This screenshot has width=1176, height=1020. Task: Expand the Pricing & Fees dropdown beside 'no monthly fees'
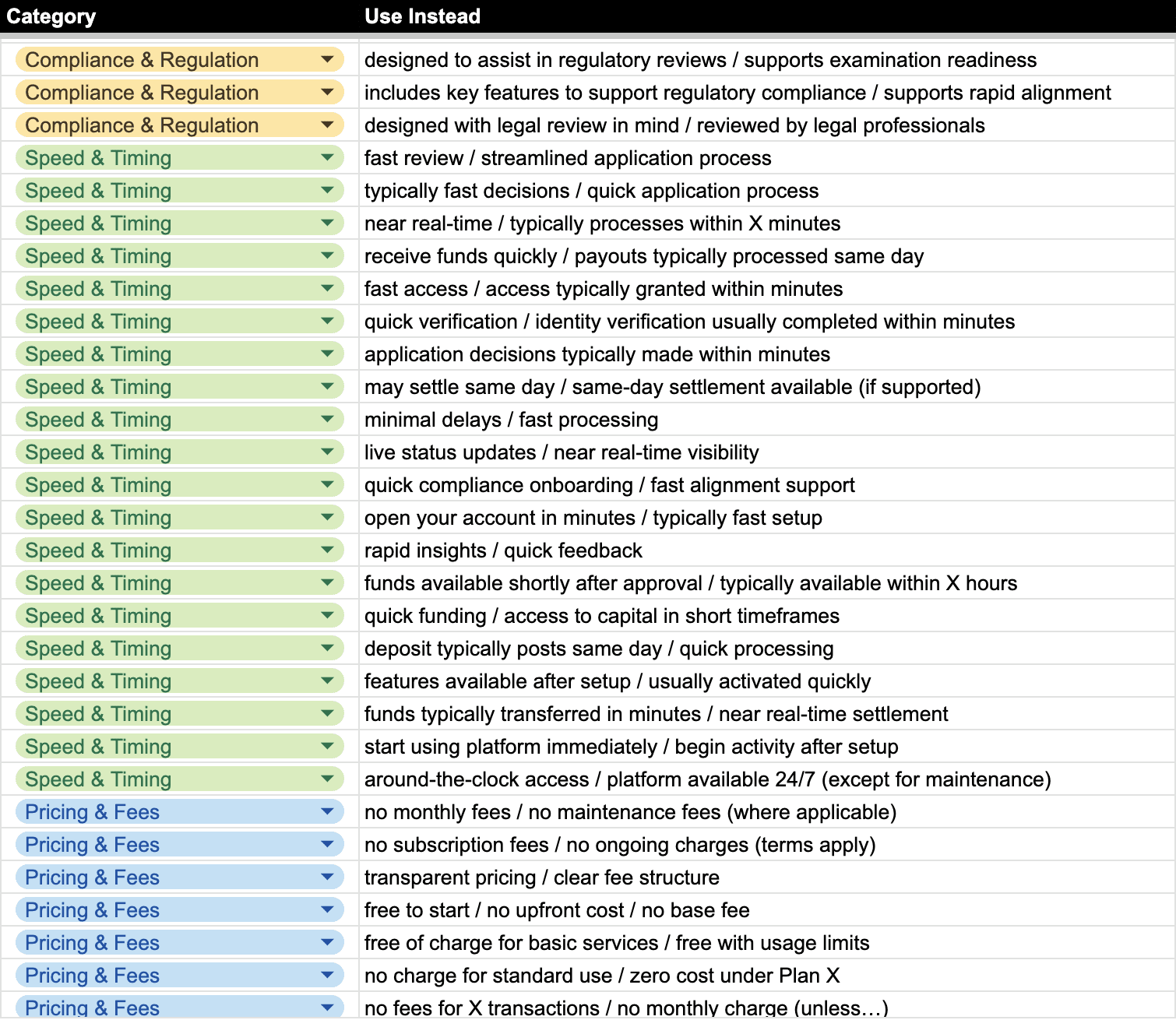(329, 811)
